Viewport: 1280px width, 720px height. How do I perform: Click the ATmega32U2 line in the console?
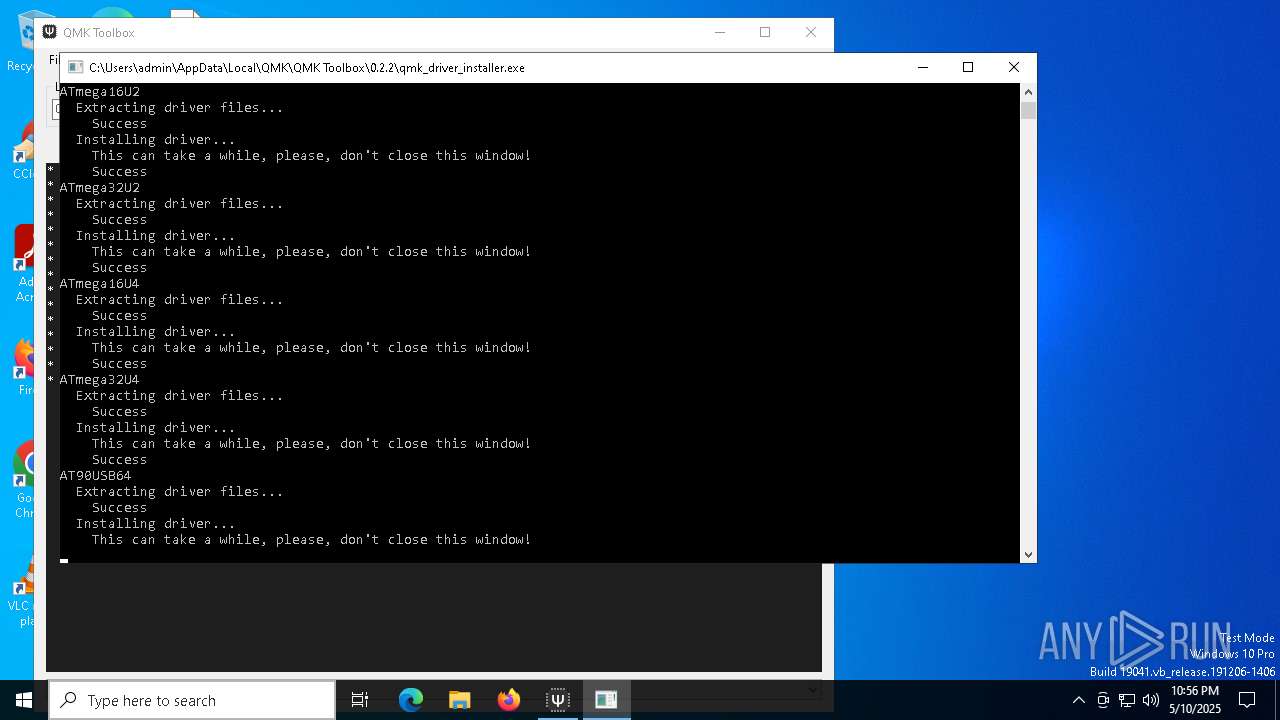[x=100, y=188]
